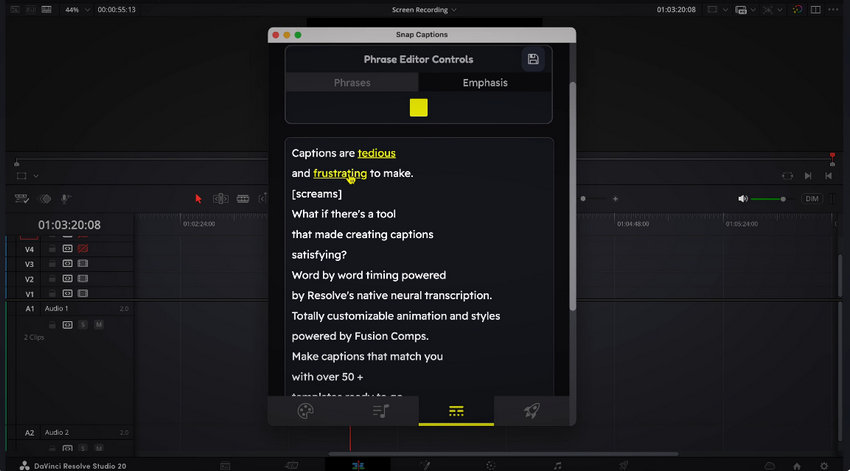Screen dimensions: 850x471
Task: Open the 44% viewer zoom dropdown
Action: [78, 10]
